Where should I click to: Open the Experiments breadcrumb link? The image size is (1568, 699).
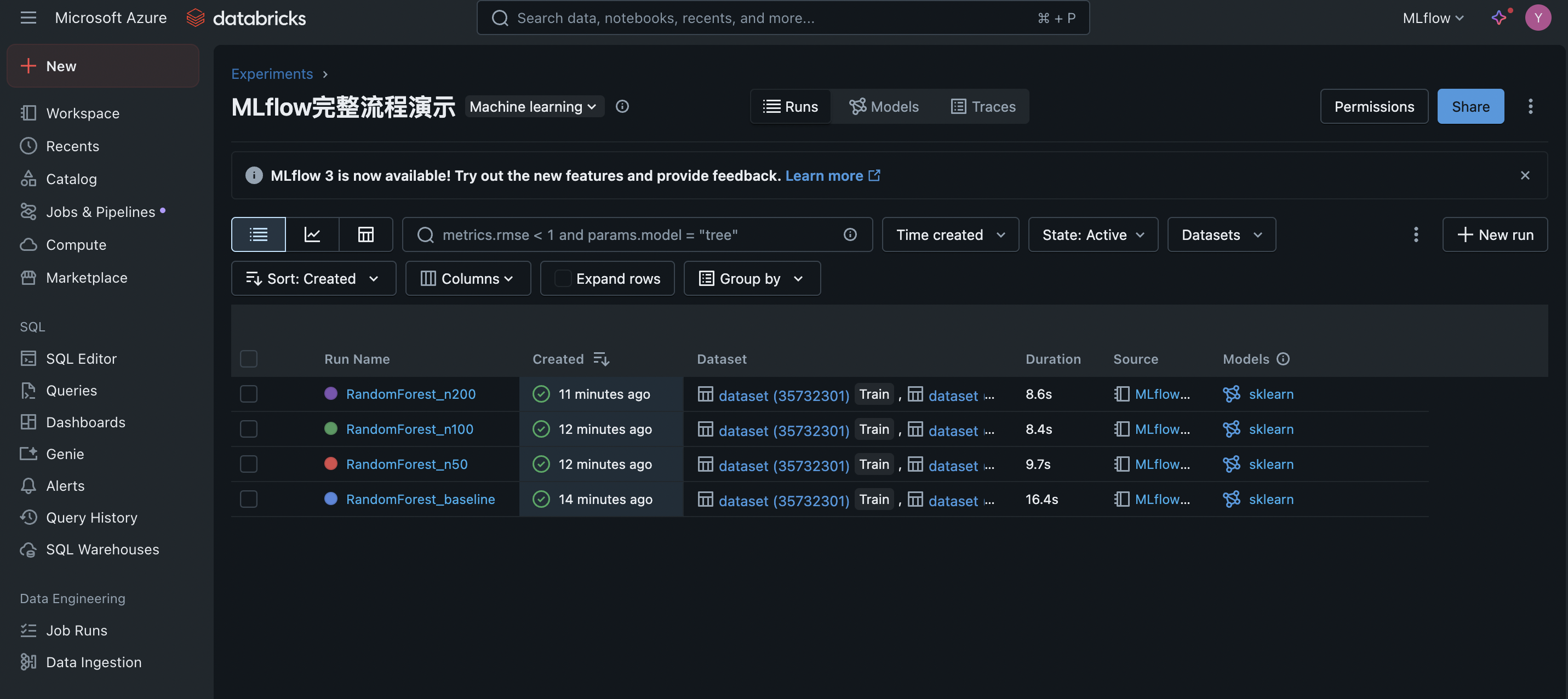tap(272, 73)
